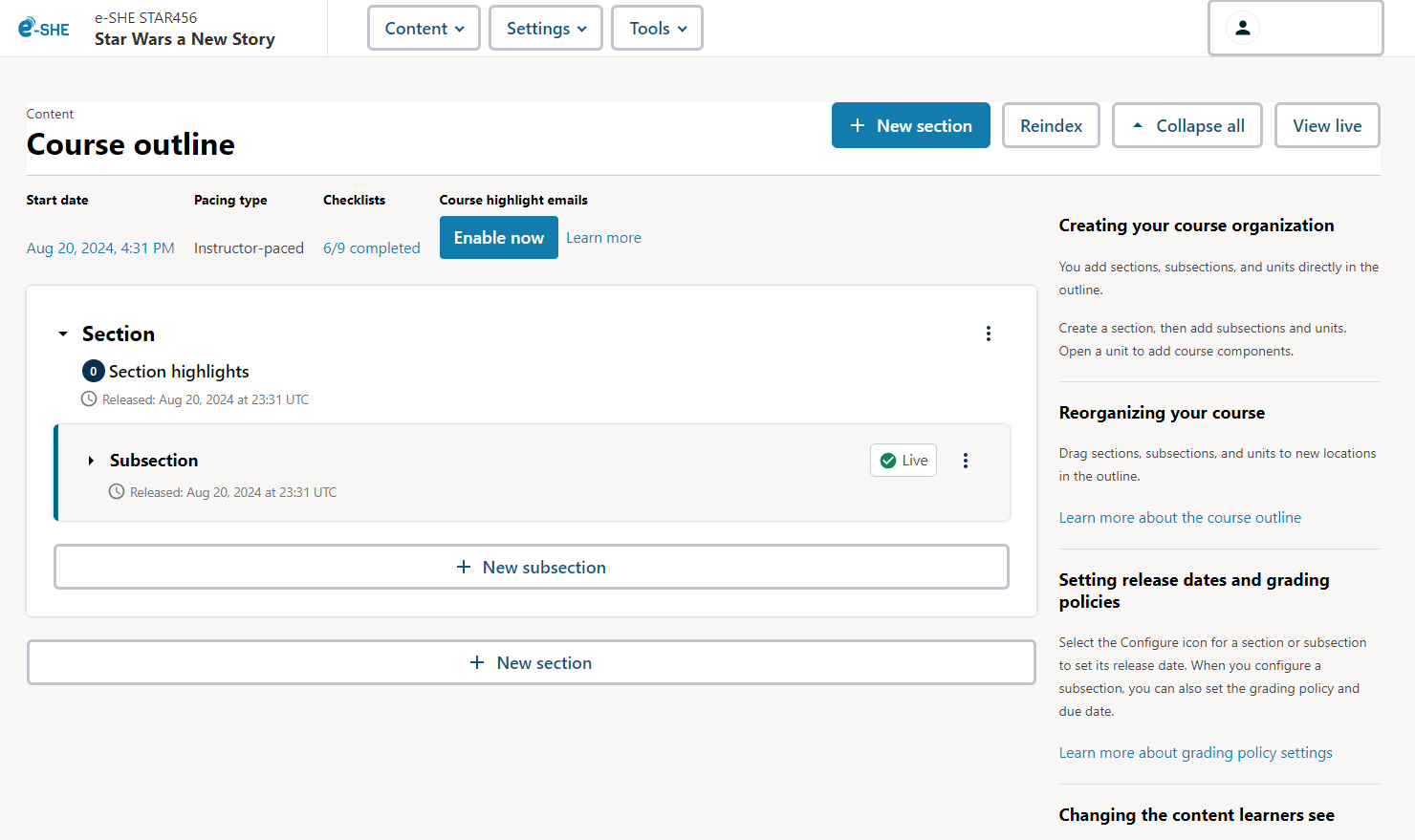The image size is (1415, 840).
Task: Open the user account avatar menu
Action: pos(1242,28)
